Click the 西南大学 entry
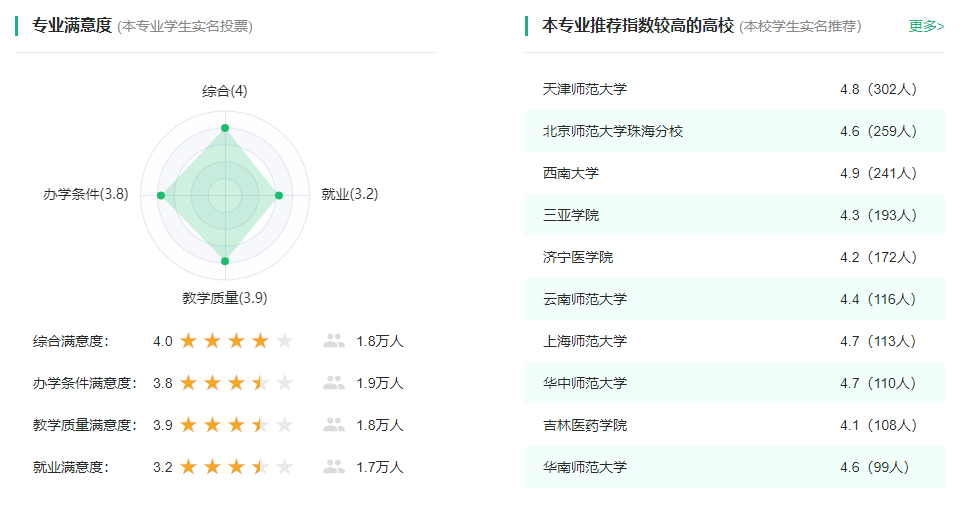 pos(571,173)
